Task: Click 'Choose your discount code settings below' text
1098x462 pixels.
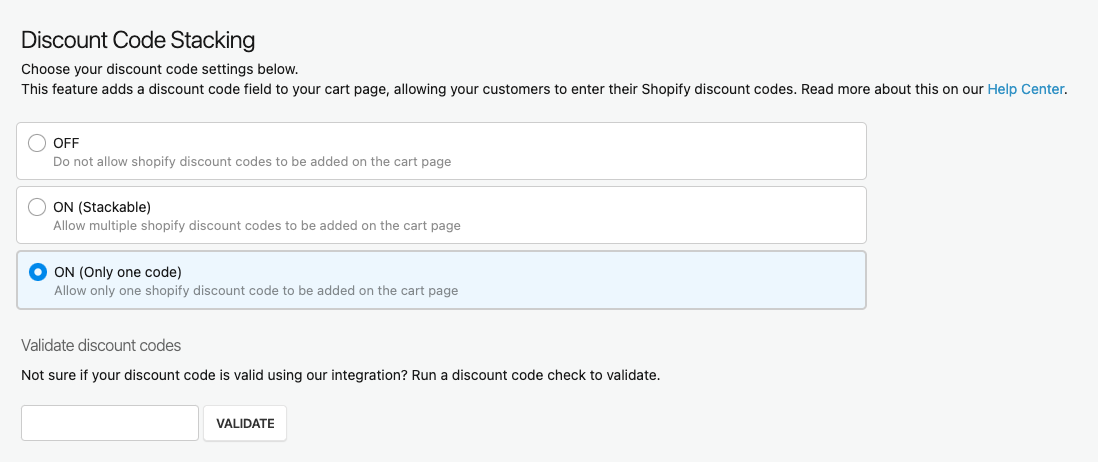Action: point(160,69)
